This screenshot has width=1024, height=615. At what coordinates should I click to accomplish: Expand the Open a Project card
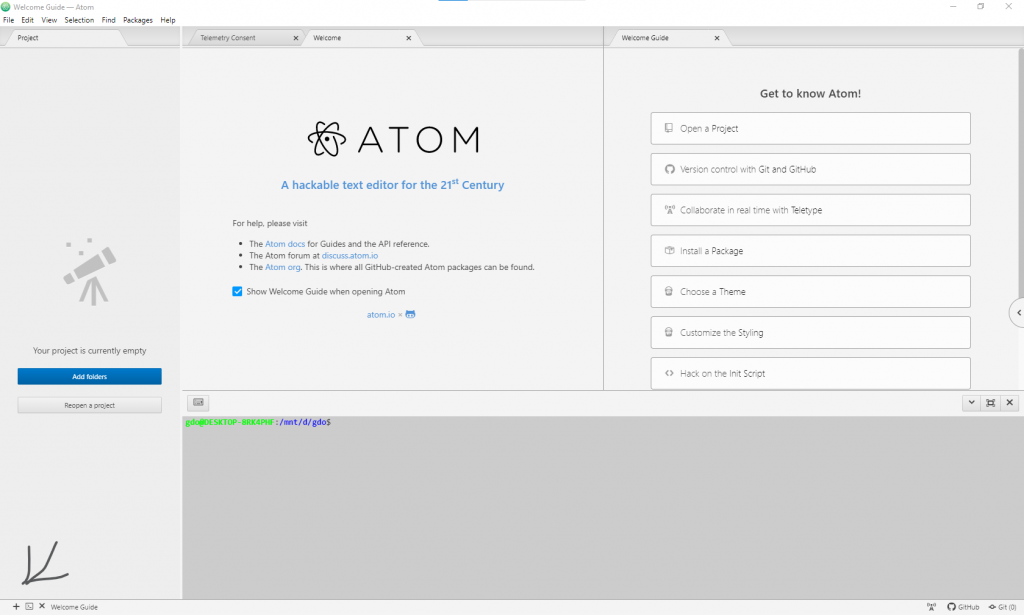[810, 129]
